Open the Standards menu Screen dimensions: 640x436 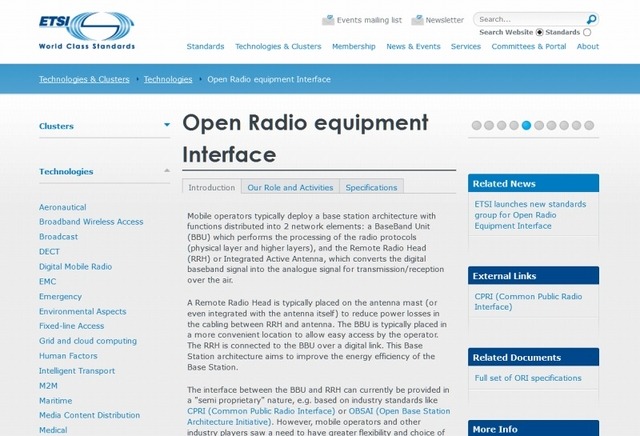[205, 47]
